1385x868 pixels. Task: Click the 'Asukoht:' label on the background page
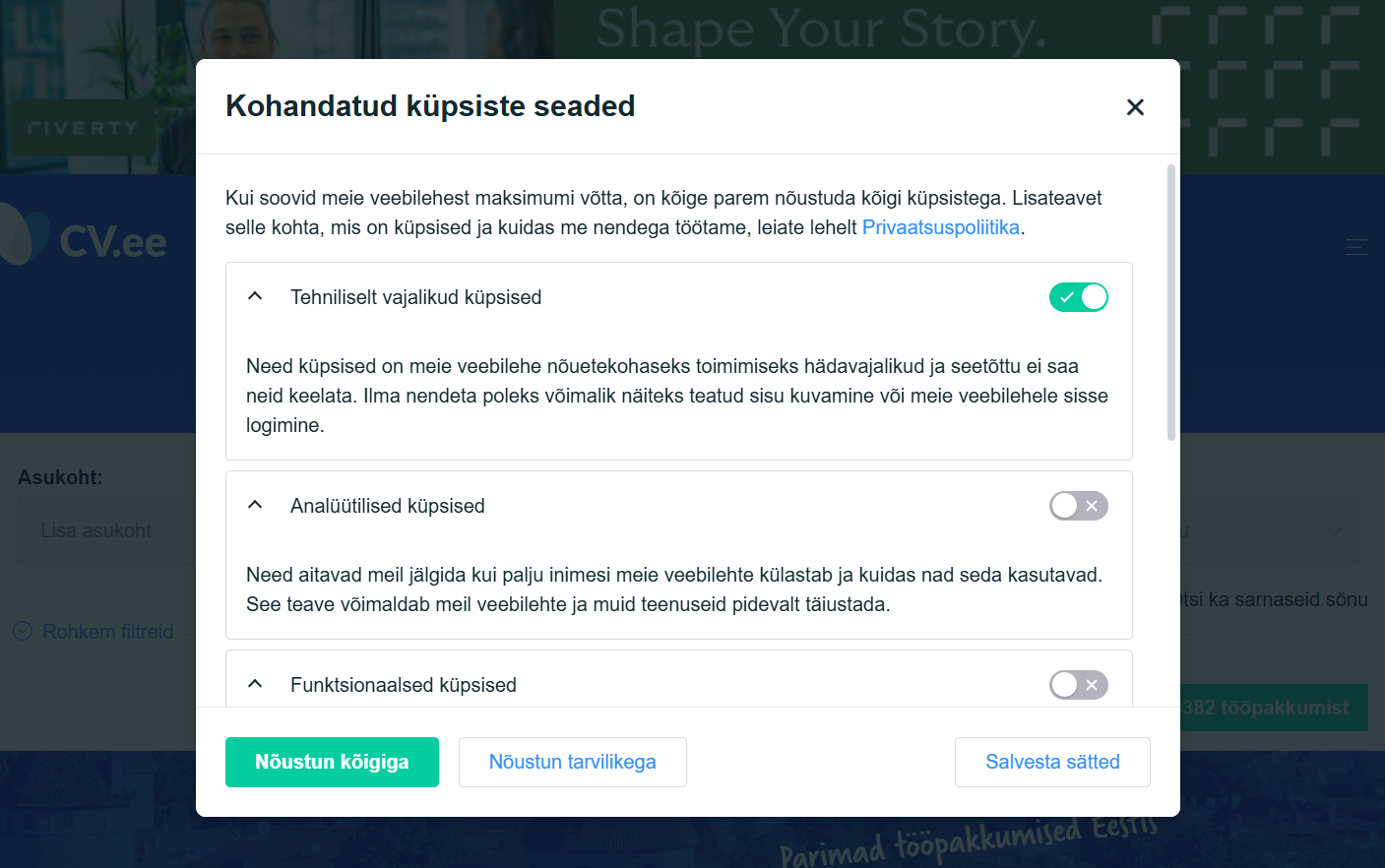pyautogui.click(x=60, y=477)
